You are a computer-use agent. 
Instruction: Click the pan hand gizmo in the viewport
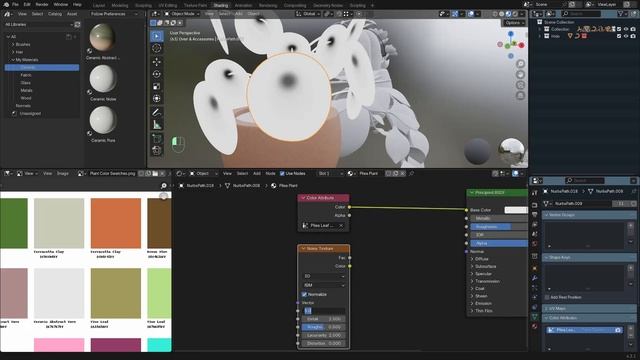click(520, 74)
